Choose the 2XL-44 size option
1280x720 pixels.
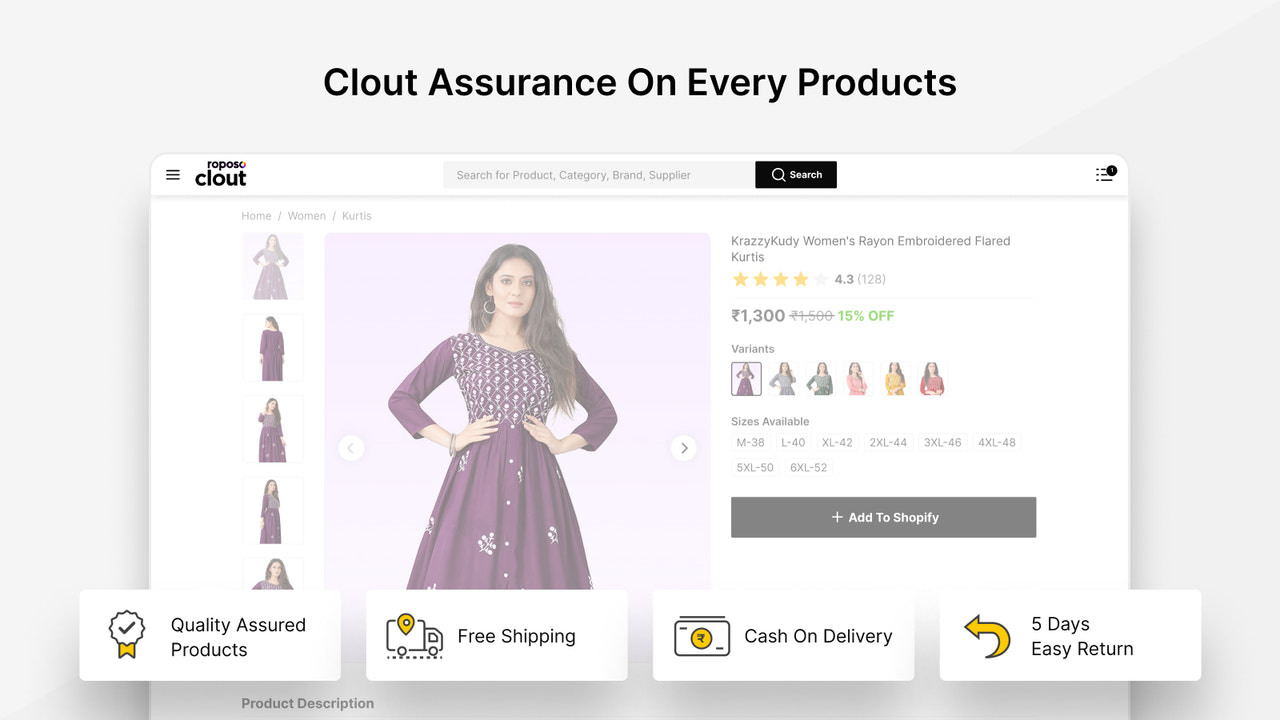point(888,442)
